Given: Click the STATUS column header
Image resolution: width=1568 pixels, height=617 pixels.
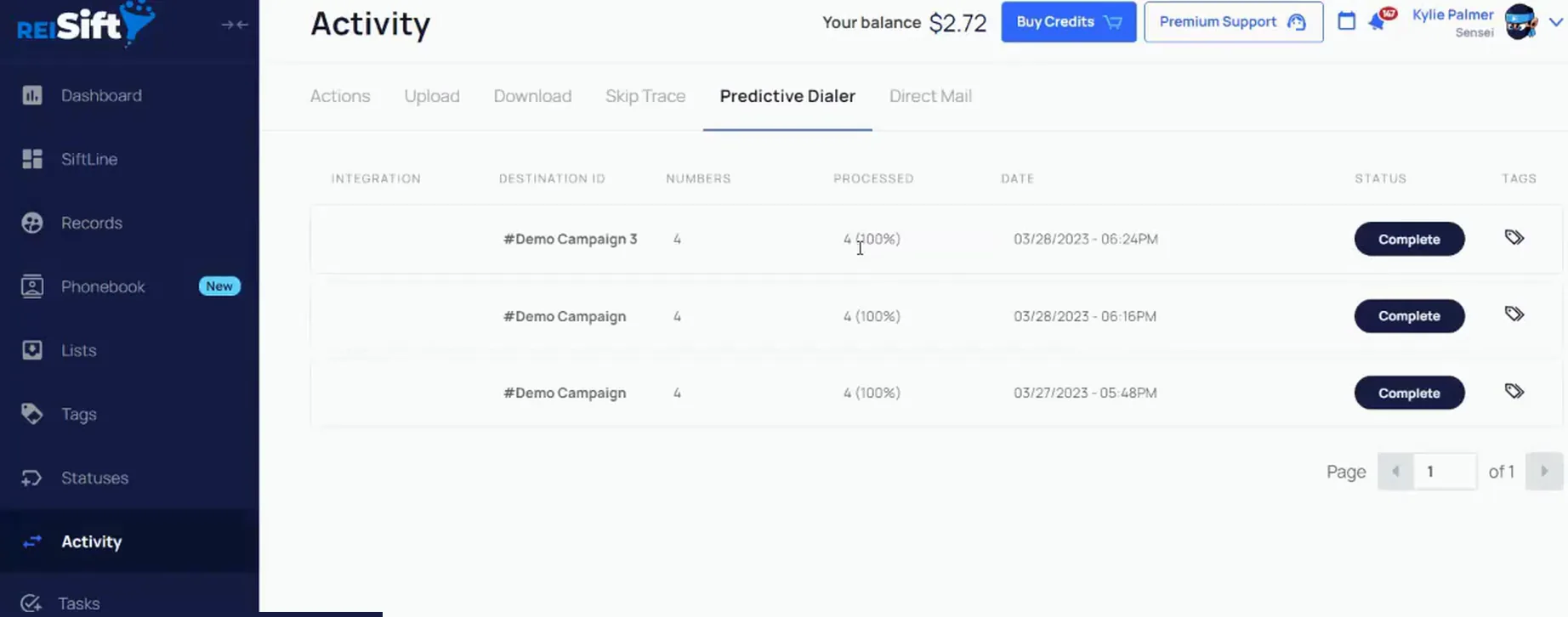Looking at the screenshot, I should 1381,178.
